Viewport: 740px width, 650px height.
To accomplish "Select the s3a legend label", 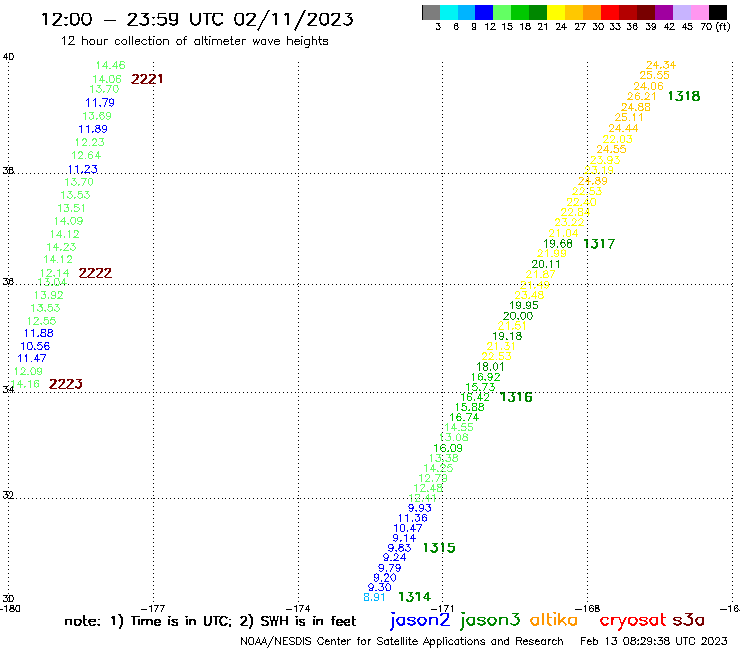I will (688, 620).
